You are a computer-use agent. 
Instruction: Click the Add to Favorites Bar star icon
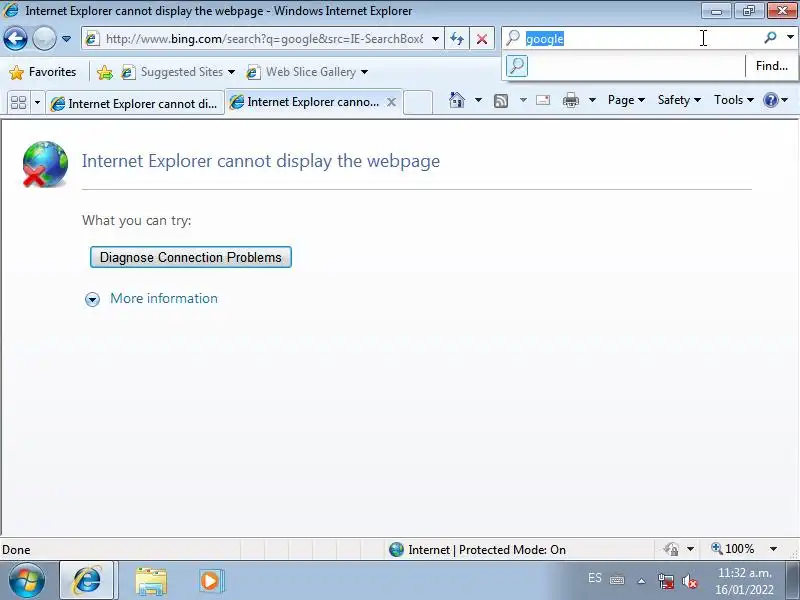(x=105, y=72)
